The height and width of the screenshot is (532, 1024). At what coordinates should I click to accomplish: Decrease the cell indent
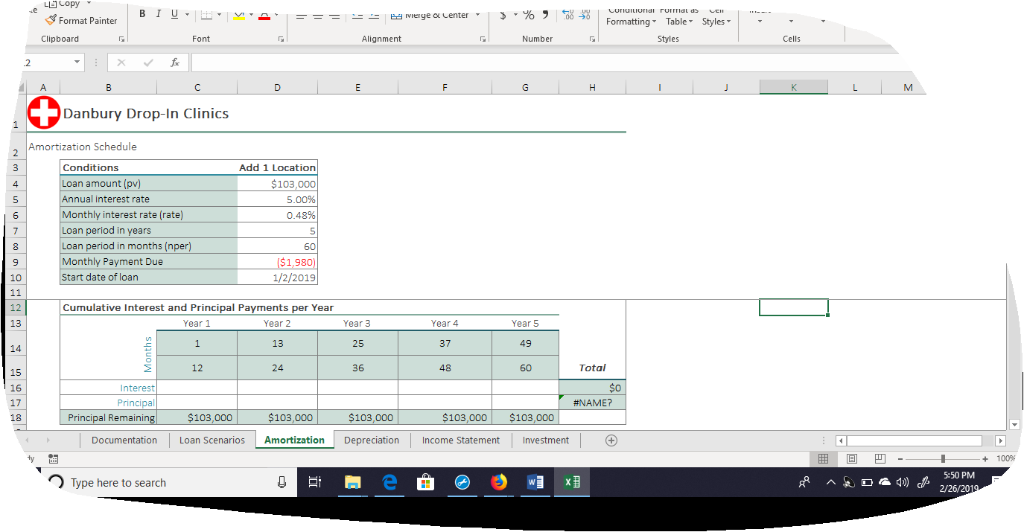click(357, 15)
